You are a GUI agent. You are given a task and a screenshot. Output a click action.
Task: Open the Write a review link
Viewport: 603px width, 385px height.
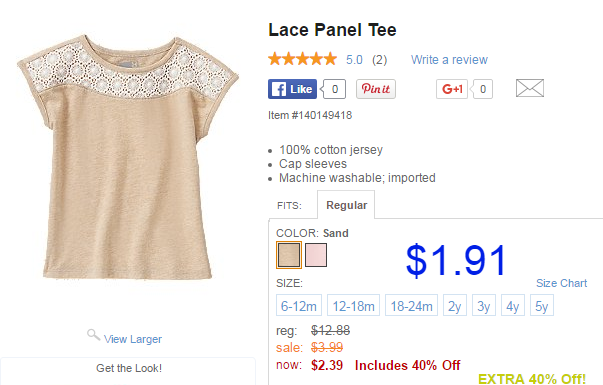point(449,60)
